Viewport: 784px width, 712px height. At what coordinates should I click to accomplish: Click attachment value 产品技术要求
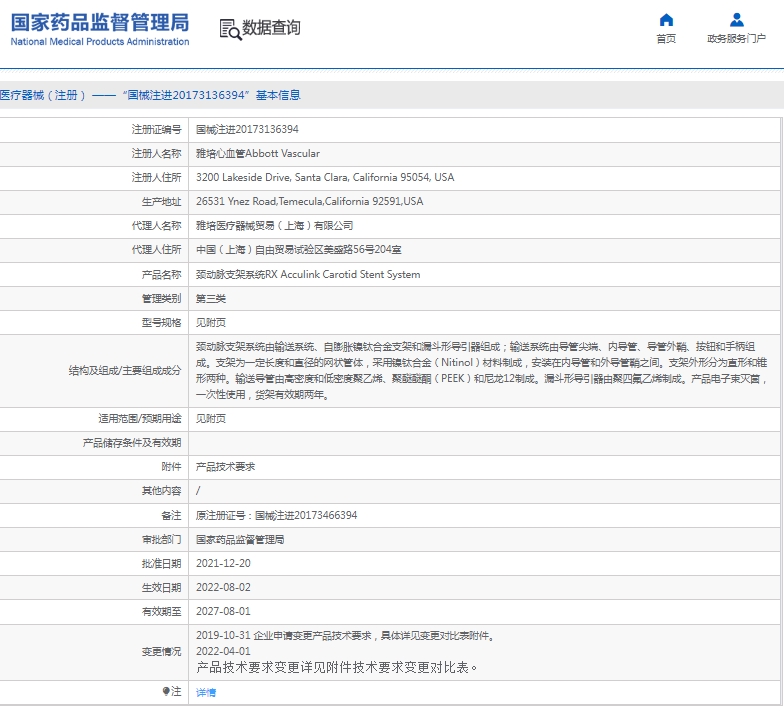pos(226,467)
